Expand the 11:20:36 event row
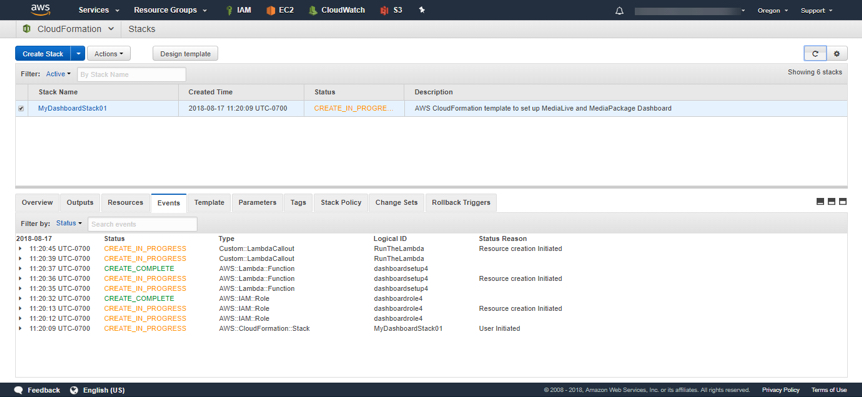The image size is (862, 397). coord(20,279)
